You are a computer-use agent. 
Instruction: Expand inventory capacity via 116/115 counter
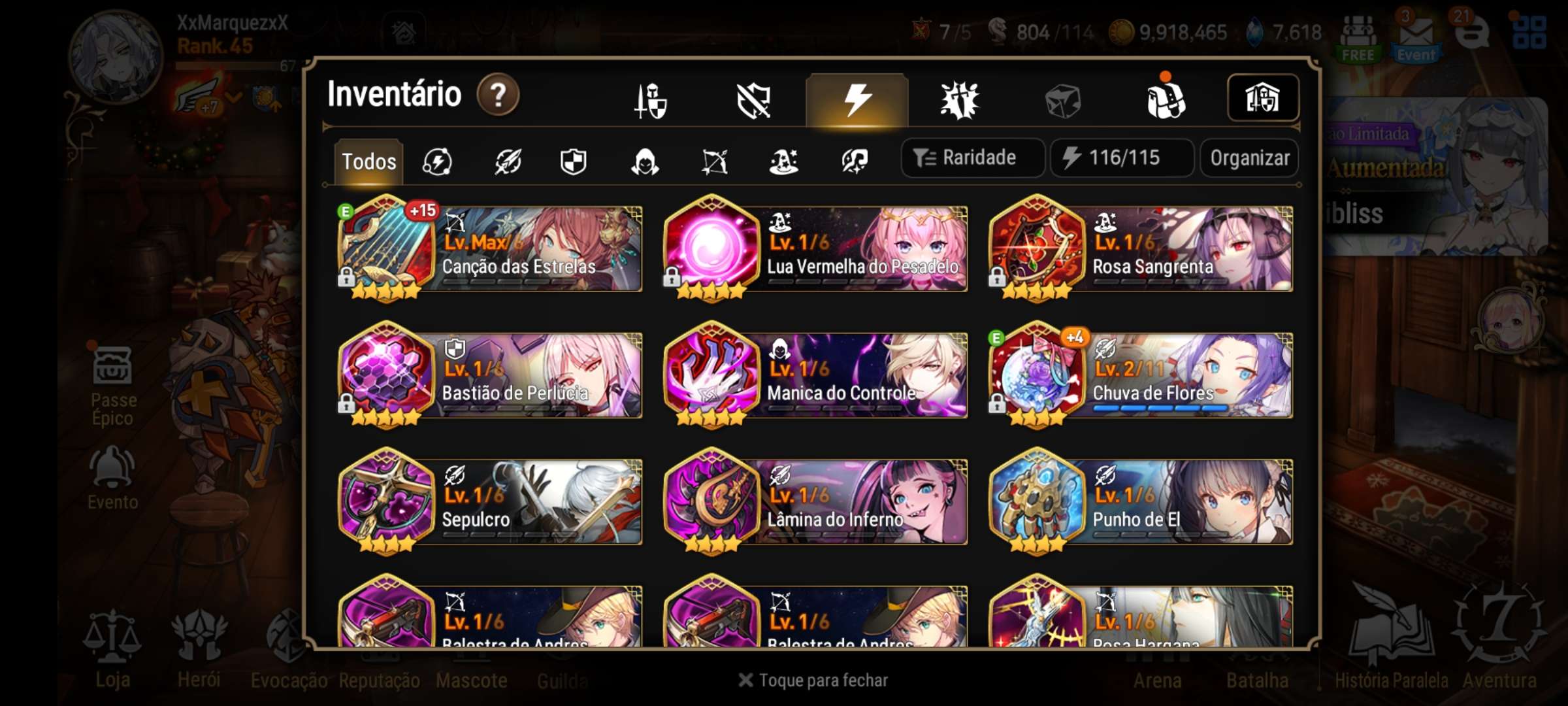click(1122, 158)
